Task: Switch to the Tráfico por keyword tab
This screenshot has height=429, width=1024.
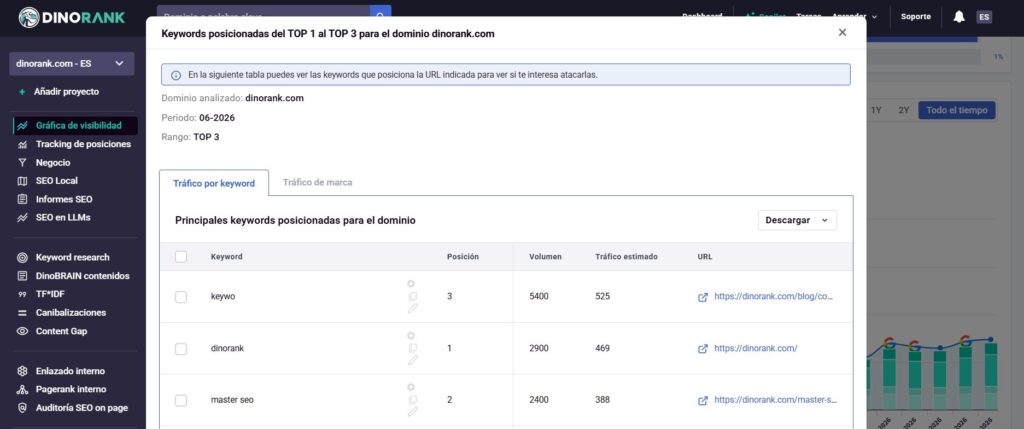Action: 214,183
